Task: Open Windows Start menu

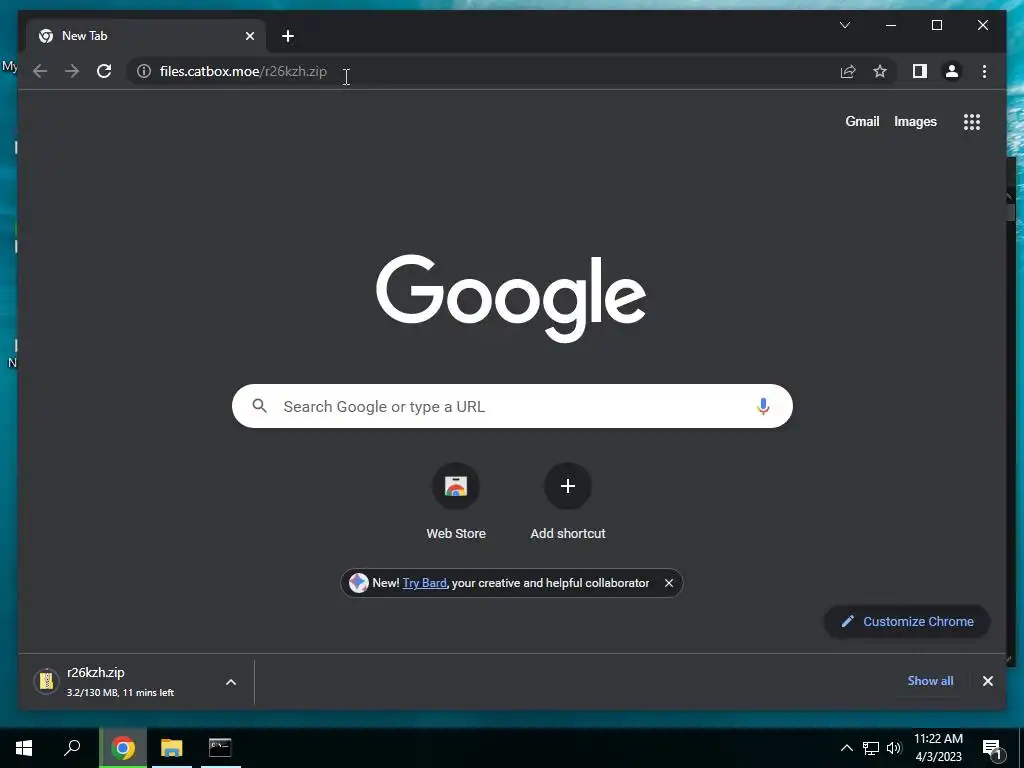Action: [24, 748]
